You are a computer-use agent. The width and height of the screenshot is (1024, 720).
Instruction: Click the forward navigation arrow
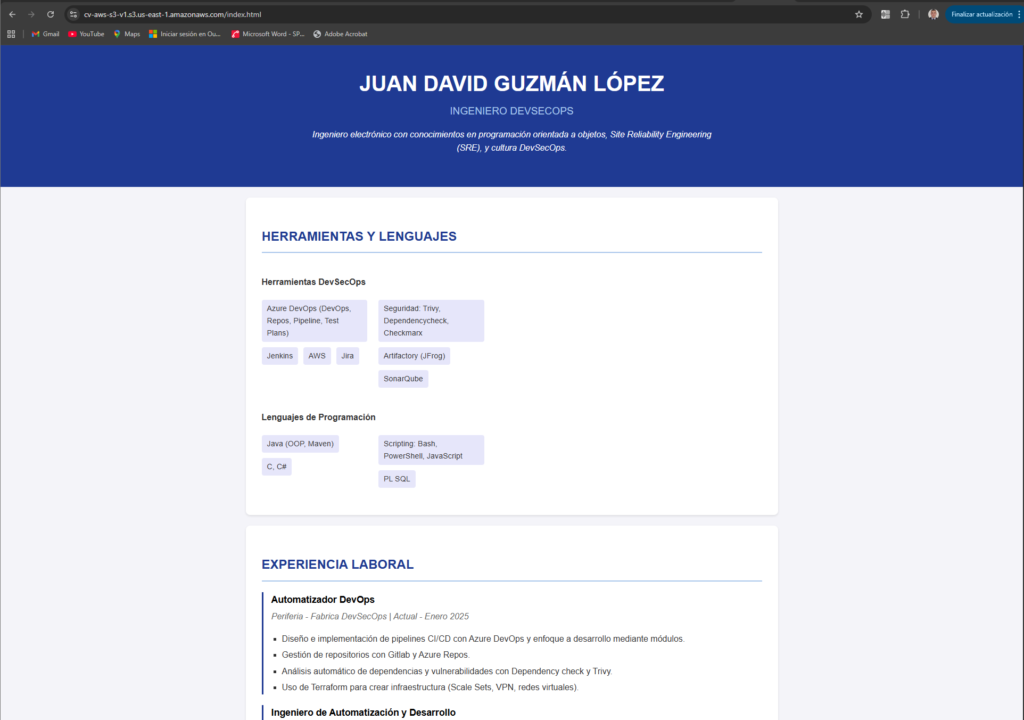pos(30,14)
